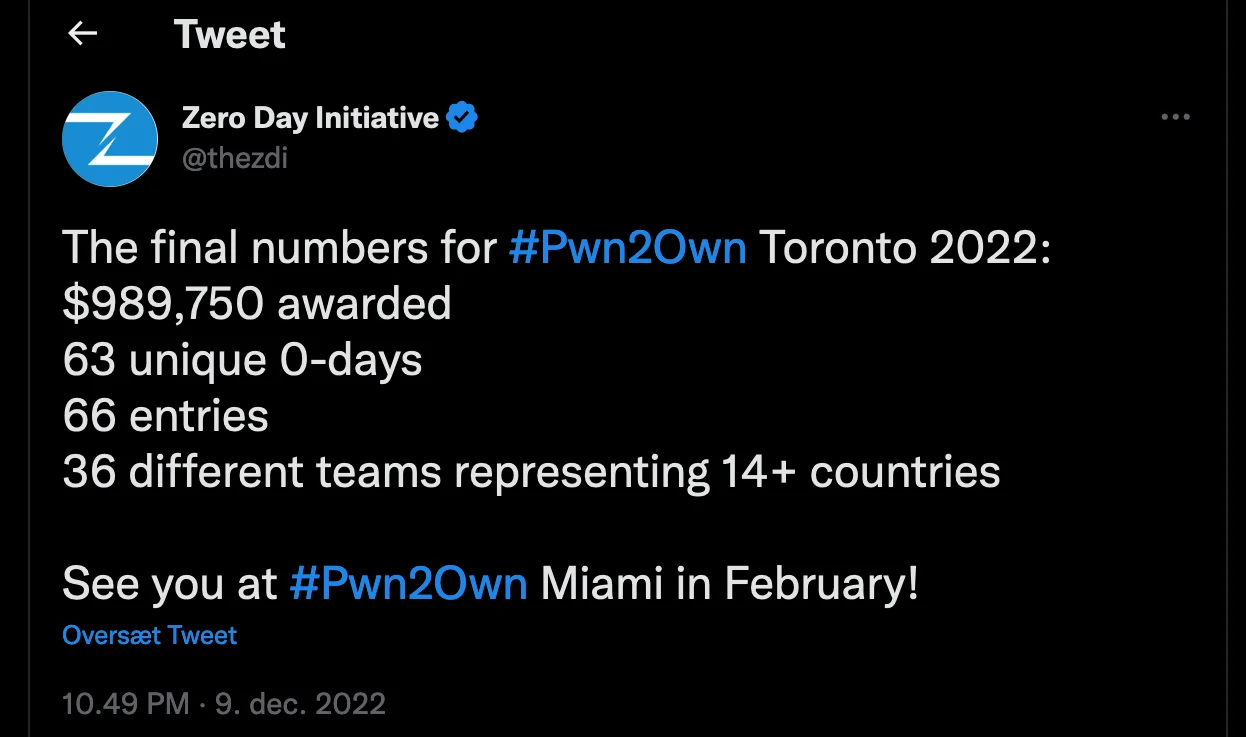The image size is (1246, 737).
Task: Click the 63 unique 0-days line
Action: (242, 360)
